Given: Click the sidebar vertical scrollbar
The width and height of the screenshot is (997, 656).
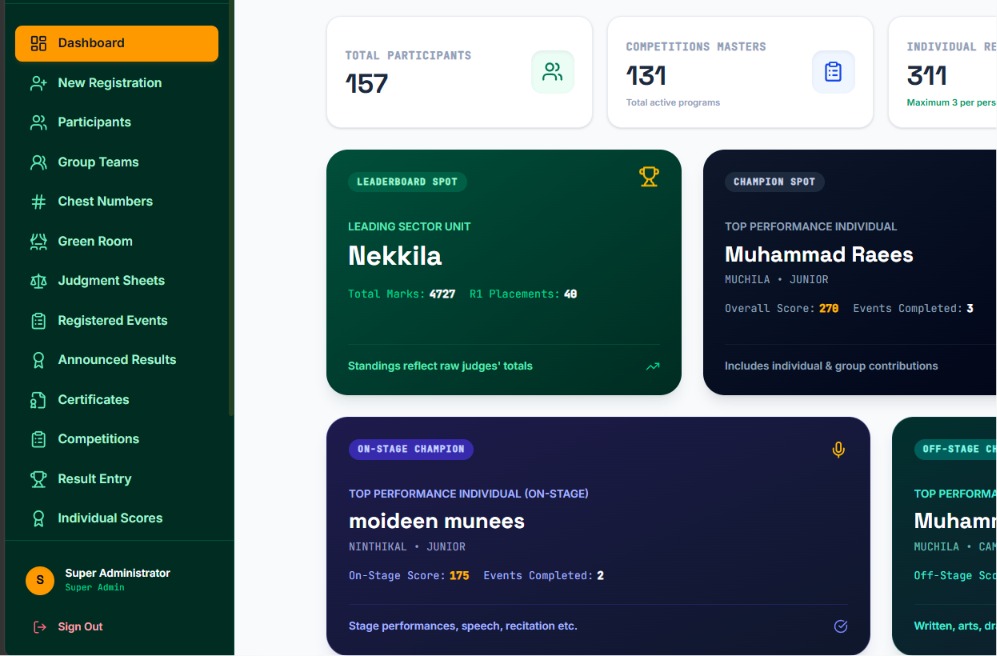Looking at the screenshot, I should pyautogui.click(x=231, y=210).
